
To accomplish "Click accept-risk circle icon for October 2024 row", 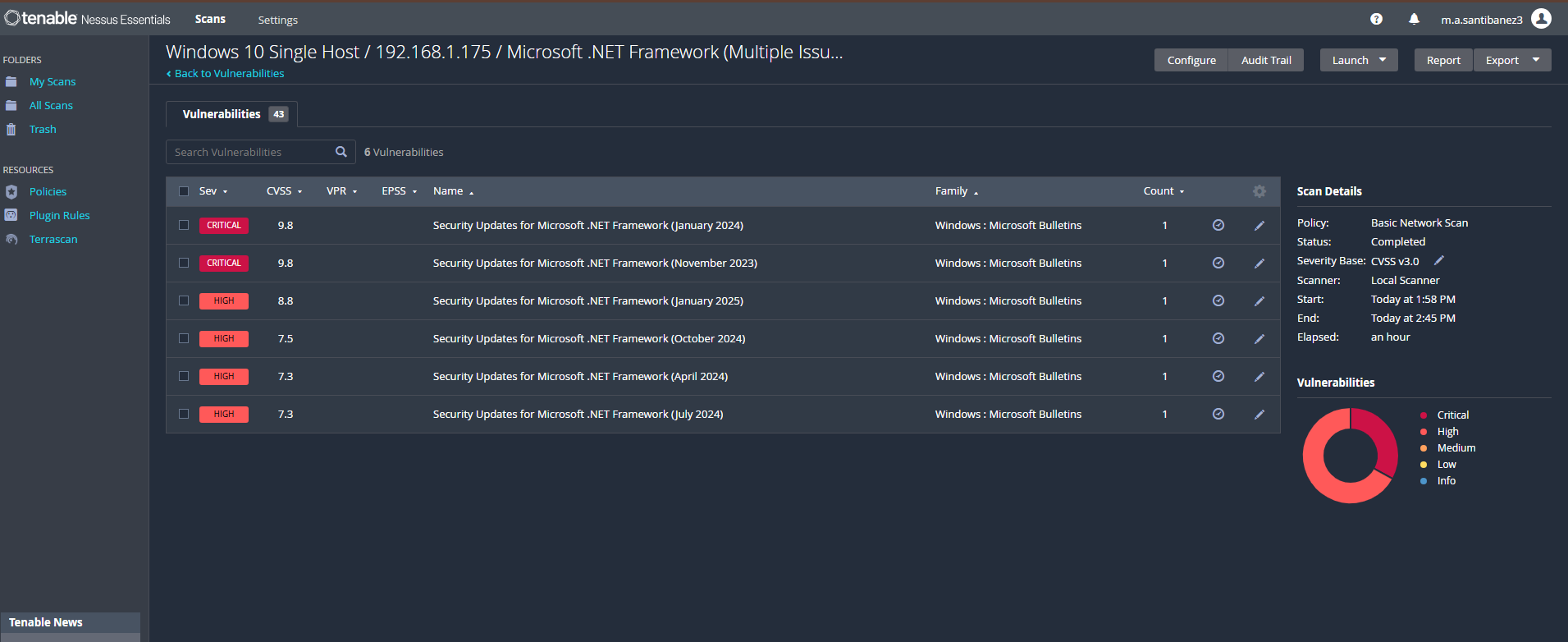I will coord(1218,338).
